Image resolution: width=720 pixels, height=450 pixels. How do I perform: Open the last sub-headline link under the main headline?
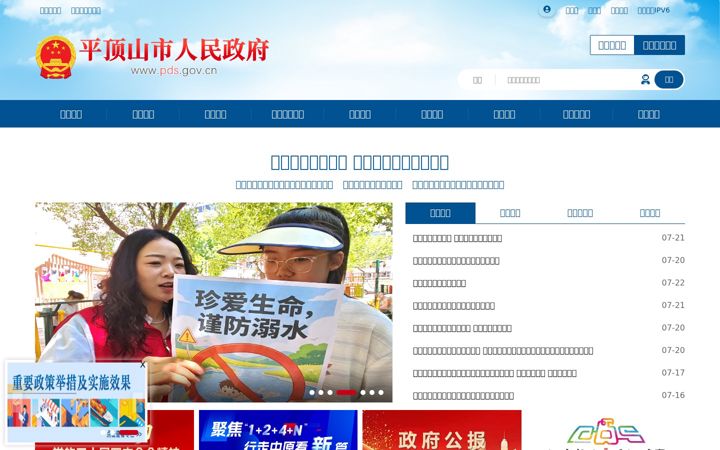click(x=458, y=185)
